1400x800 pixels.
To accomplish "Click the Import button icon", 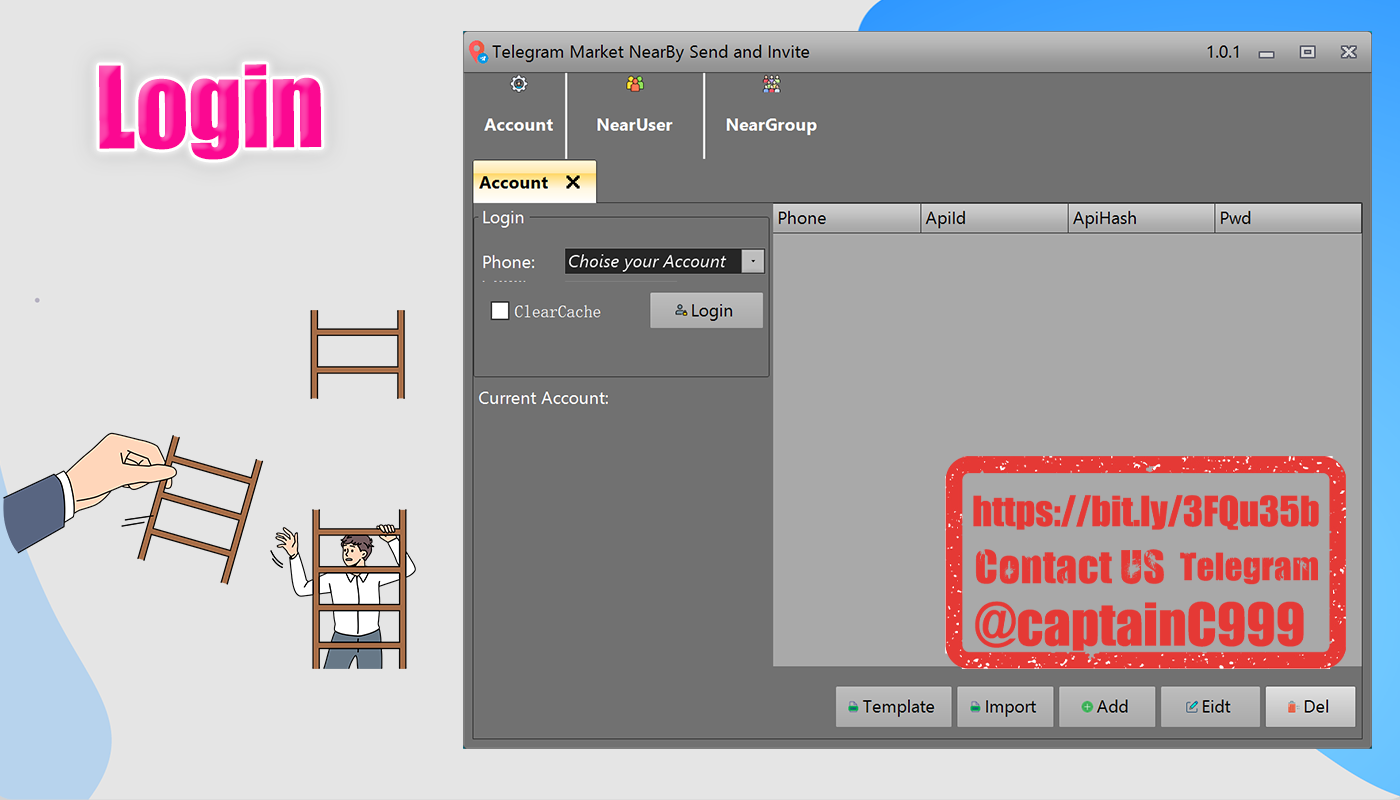I will pos(975,707).
